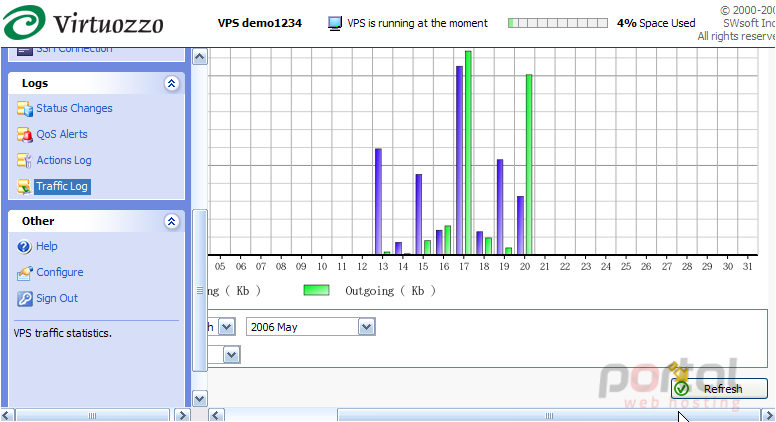Click main pane horizontal scroll left arrow
The image size is (776, 422).
tap(216, 415)
